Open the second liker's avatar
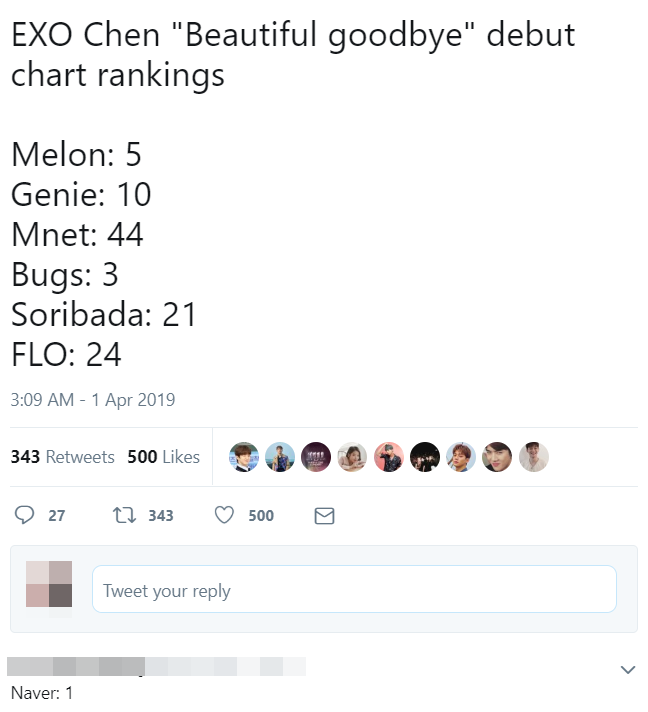The width and height of the screenshot is (648, 712). coord(280,457)
